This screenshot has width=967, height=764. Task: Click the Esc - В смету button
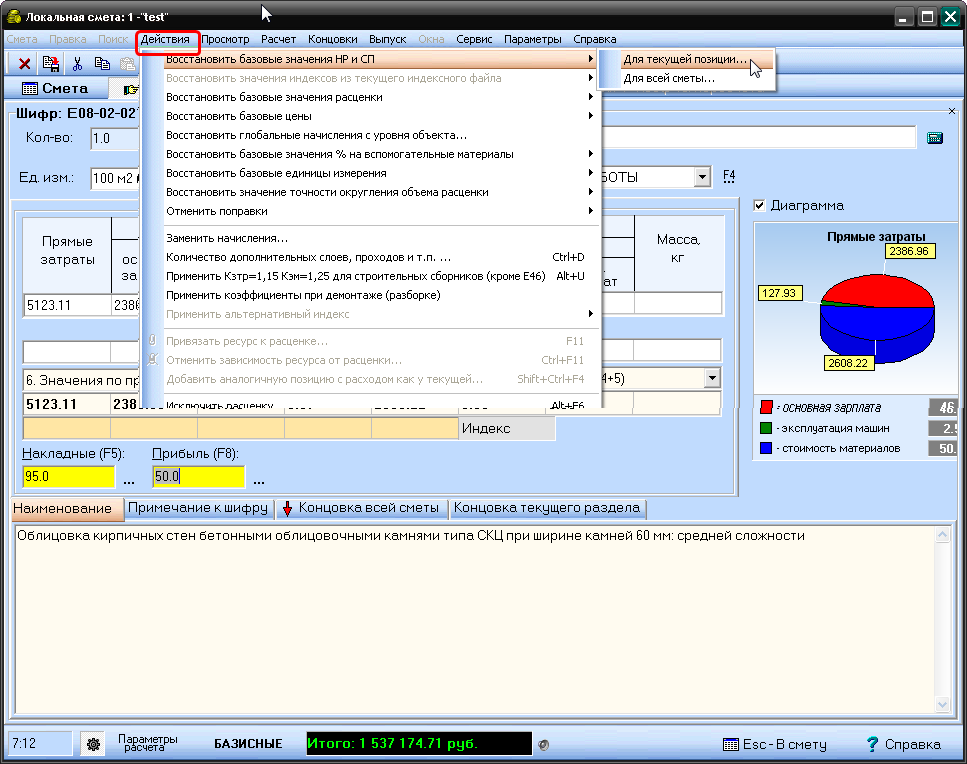(x=775, y=744)
